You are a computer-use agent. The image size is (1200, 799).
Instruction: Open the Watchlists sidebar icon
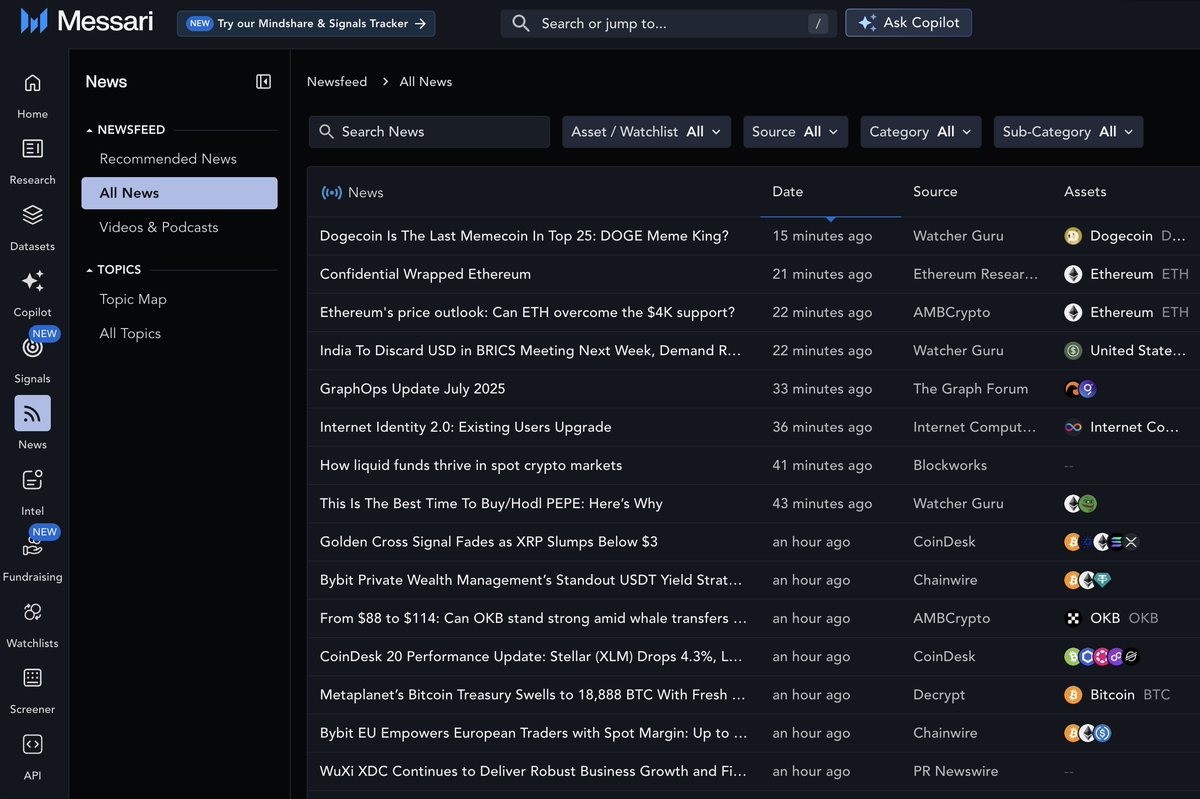coord(32,612)
